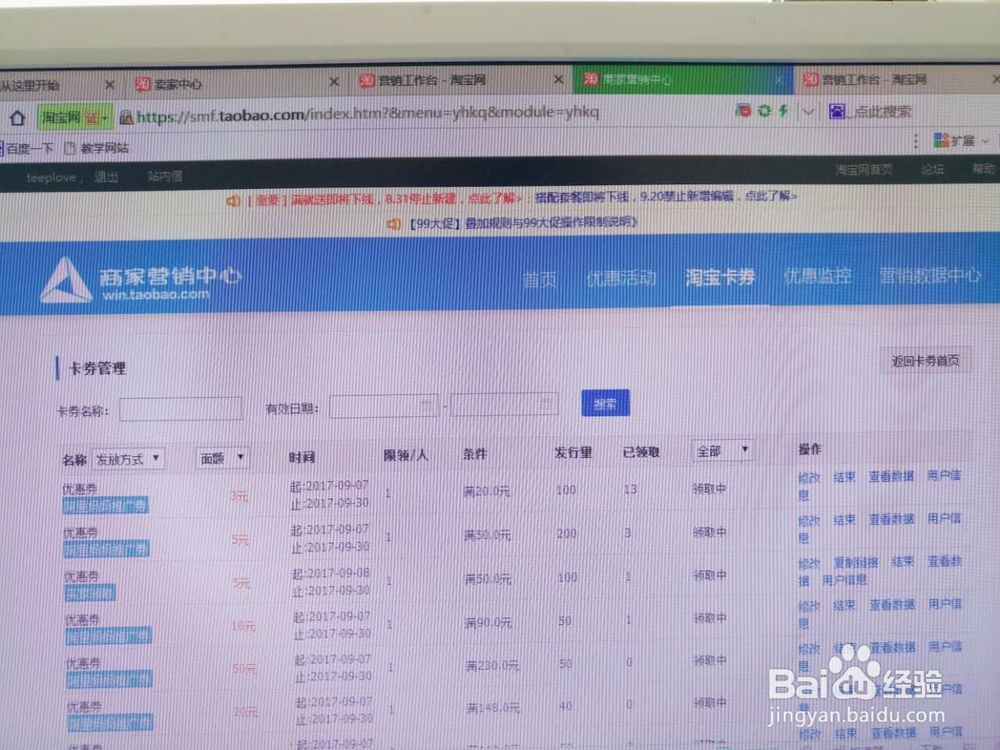The image size is (1000, 750).
Task: Open the toolbar three-dot more menu
Action: (916, 141)
